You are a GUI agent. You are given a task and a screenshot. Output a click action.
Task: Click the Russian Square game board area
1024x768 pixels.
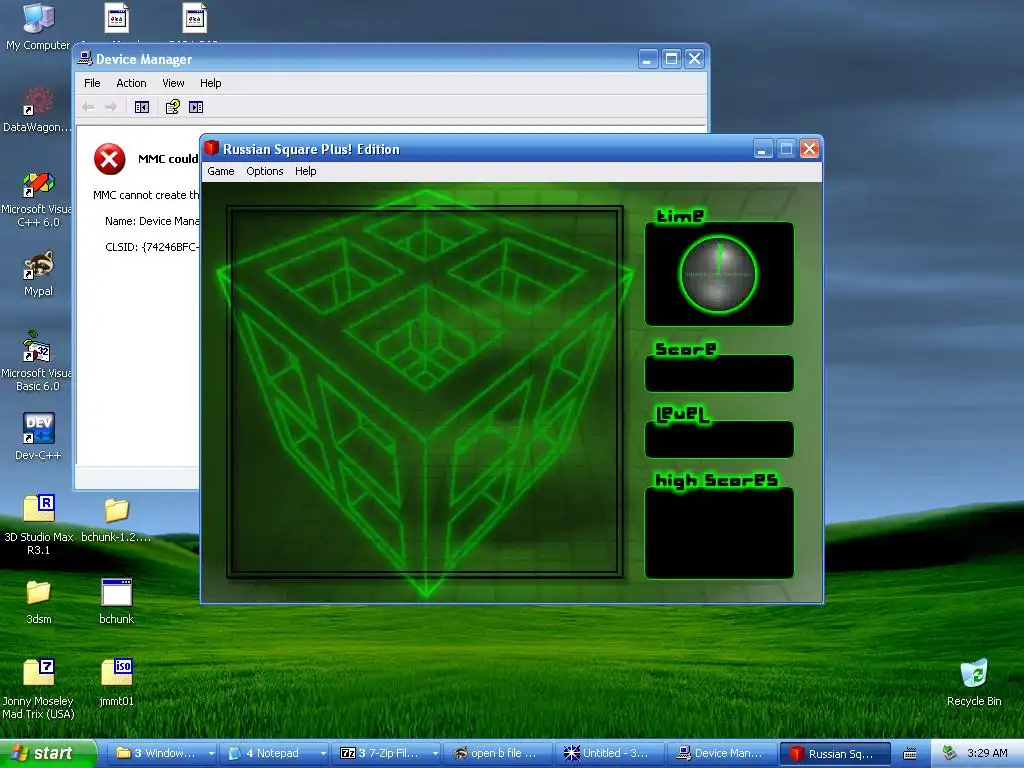pos(425,392)
